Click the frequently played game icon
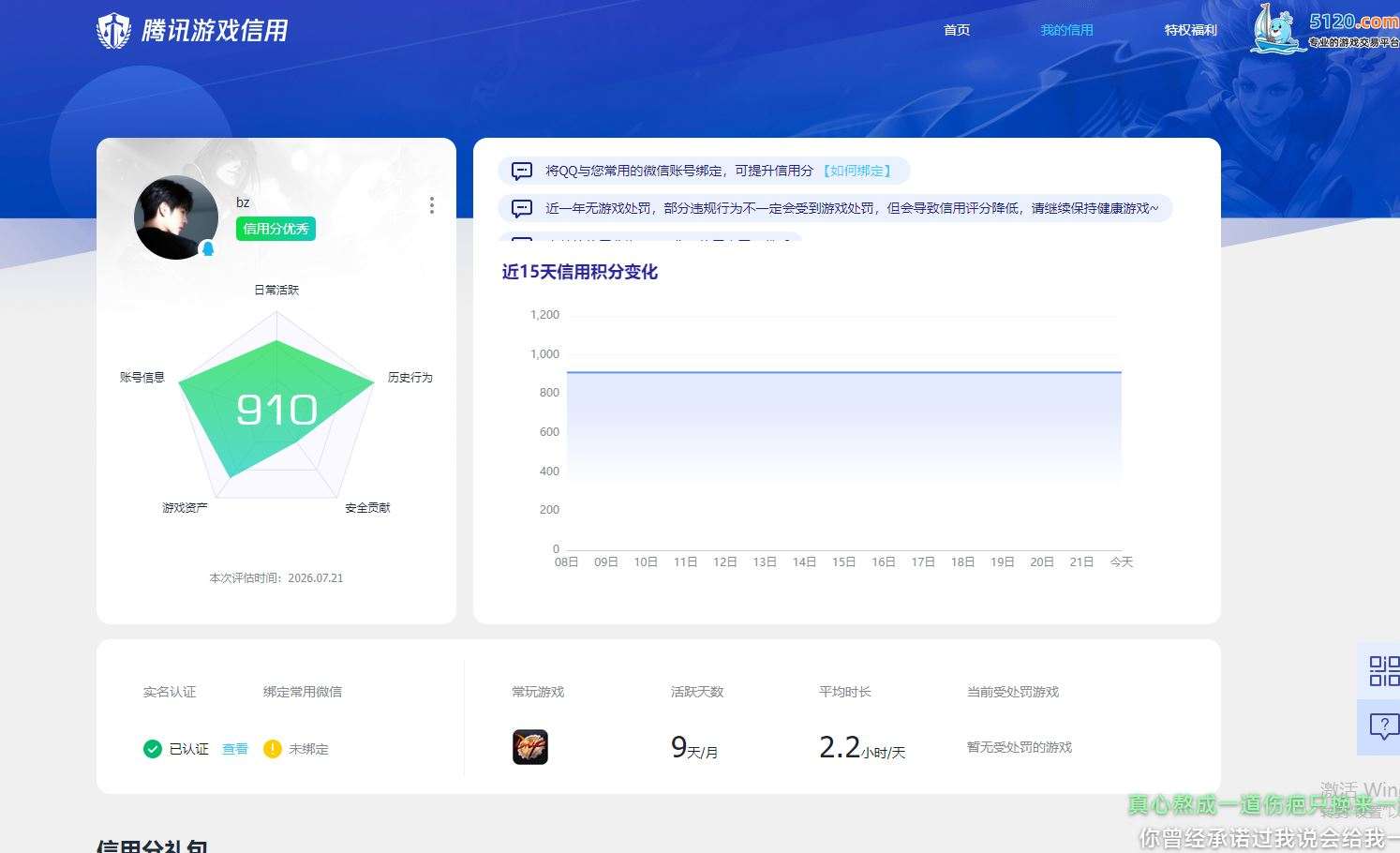 [530, 747]
